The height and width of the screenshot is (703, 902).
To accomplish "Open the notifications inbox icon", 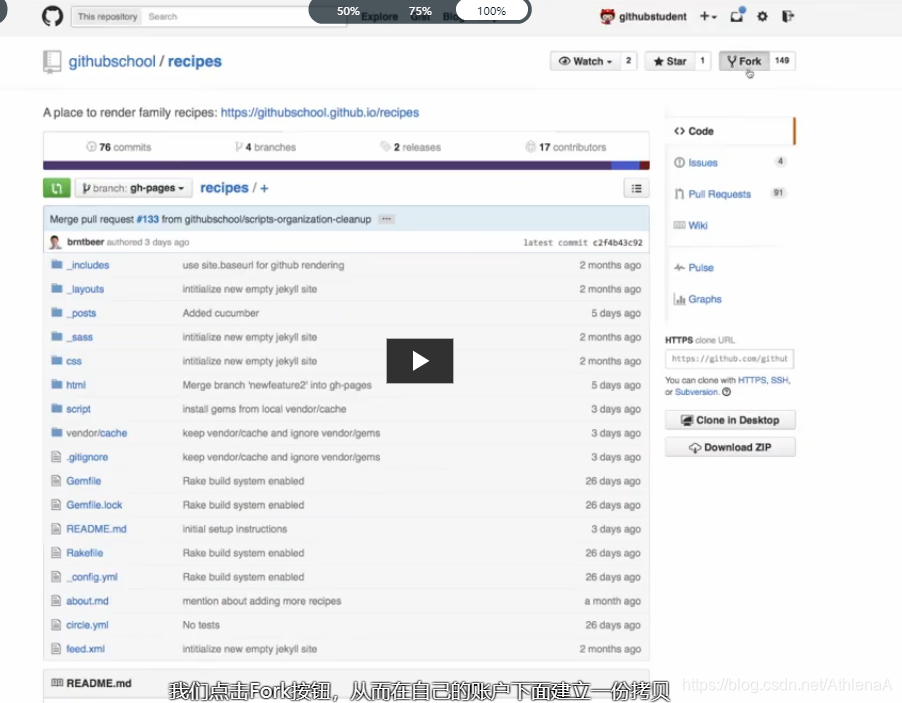I will [x=737, y=15].
